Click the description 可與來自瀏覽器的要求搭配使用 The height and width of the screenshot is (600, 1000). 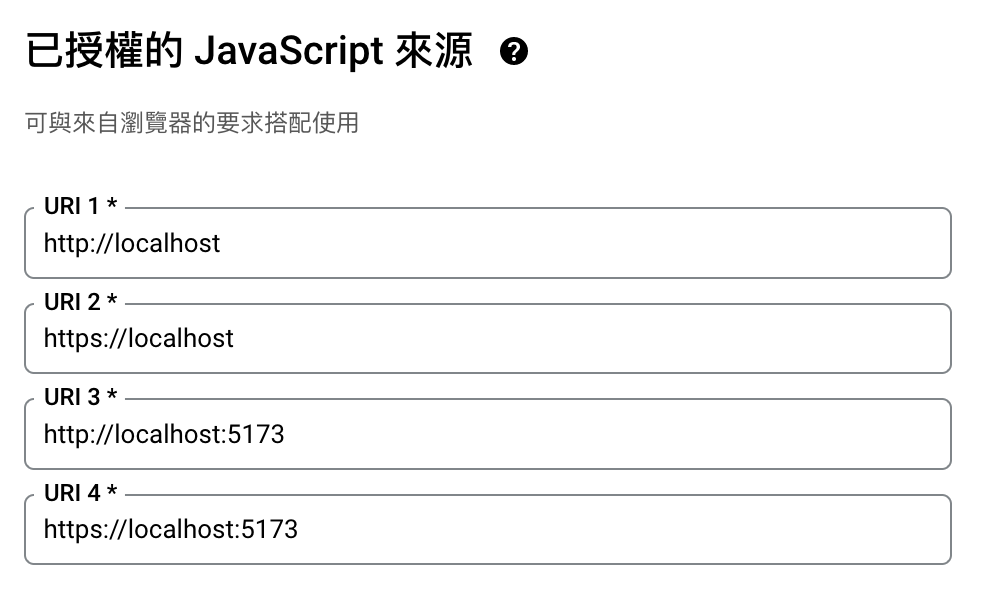[x=191, y=124]
